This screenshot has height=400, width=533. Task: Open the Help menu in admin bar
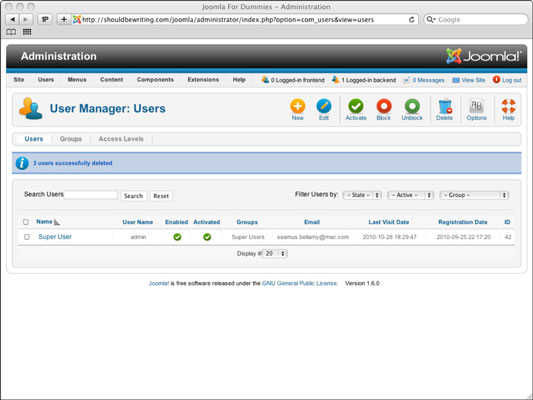239,80
